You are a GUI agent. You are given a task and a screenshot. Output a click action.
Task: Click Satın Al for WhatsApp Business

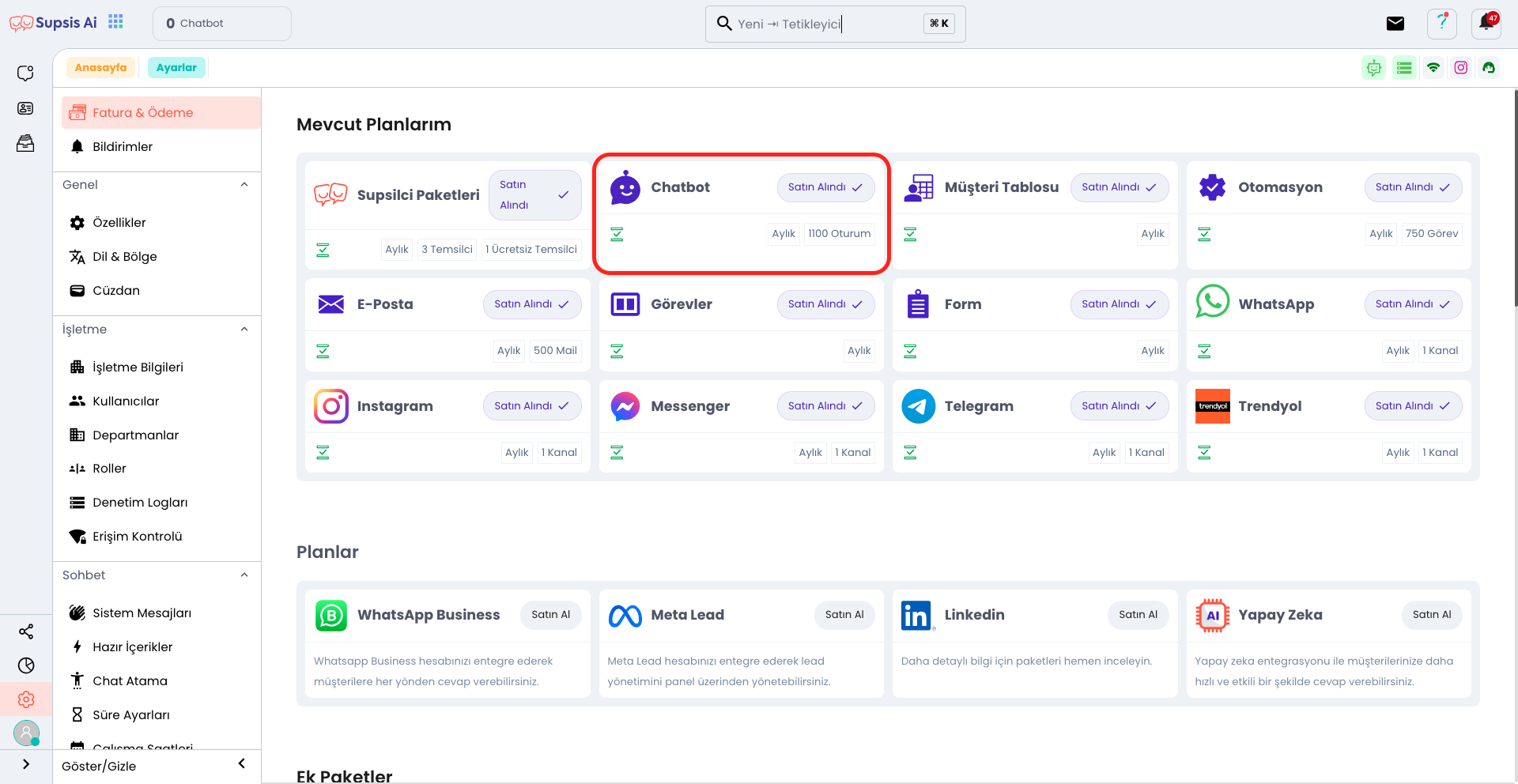[x=551, y=615]
